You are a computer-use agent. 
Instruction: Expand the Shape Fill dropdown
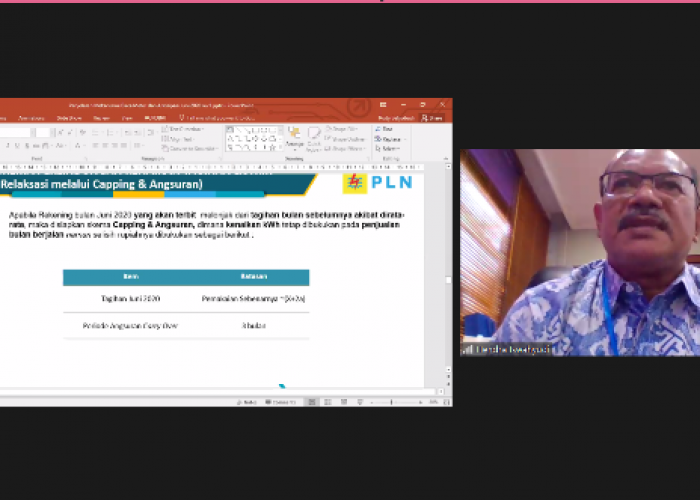346,129
